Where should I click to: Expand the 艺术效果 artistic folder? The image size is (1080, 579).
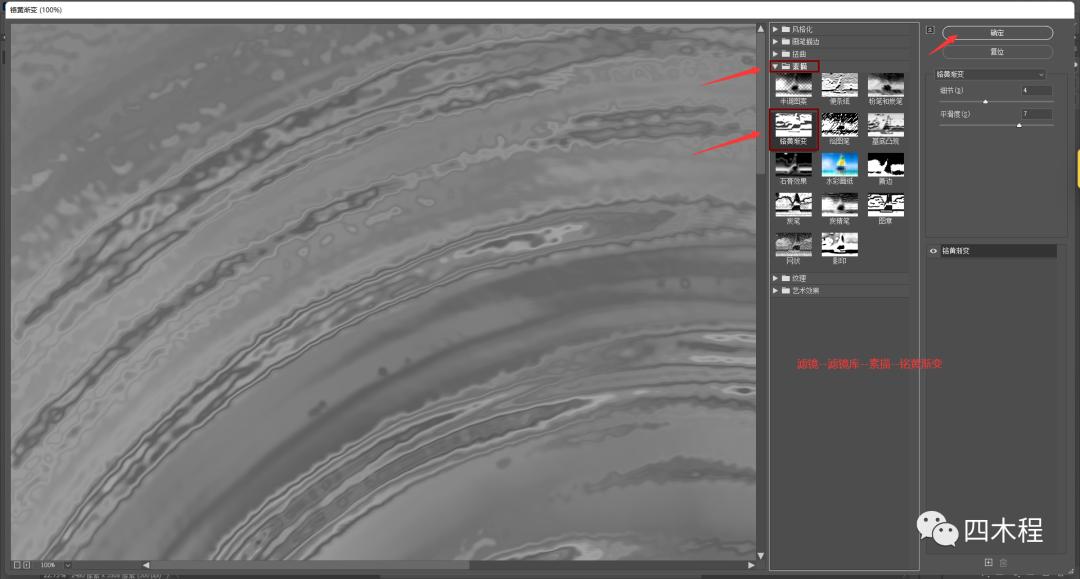pyautogui.click(x=775, y=290)
